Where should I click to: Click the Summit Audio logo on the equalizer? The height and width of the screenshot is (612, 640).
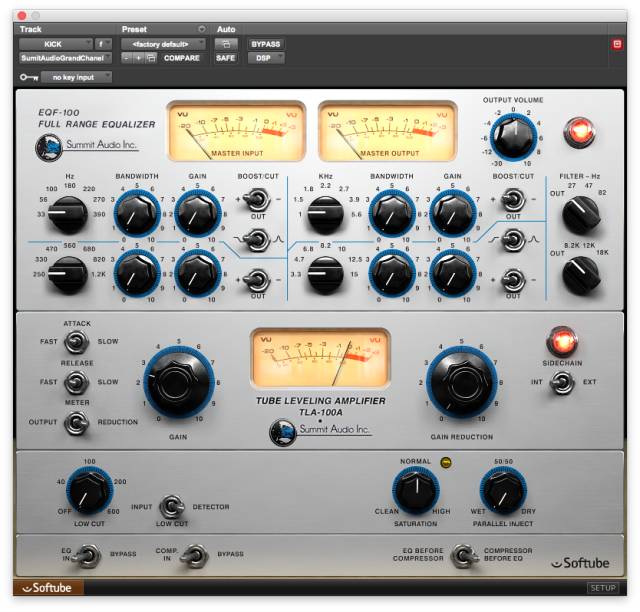click(x=49, y=148)
